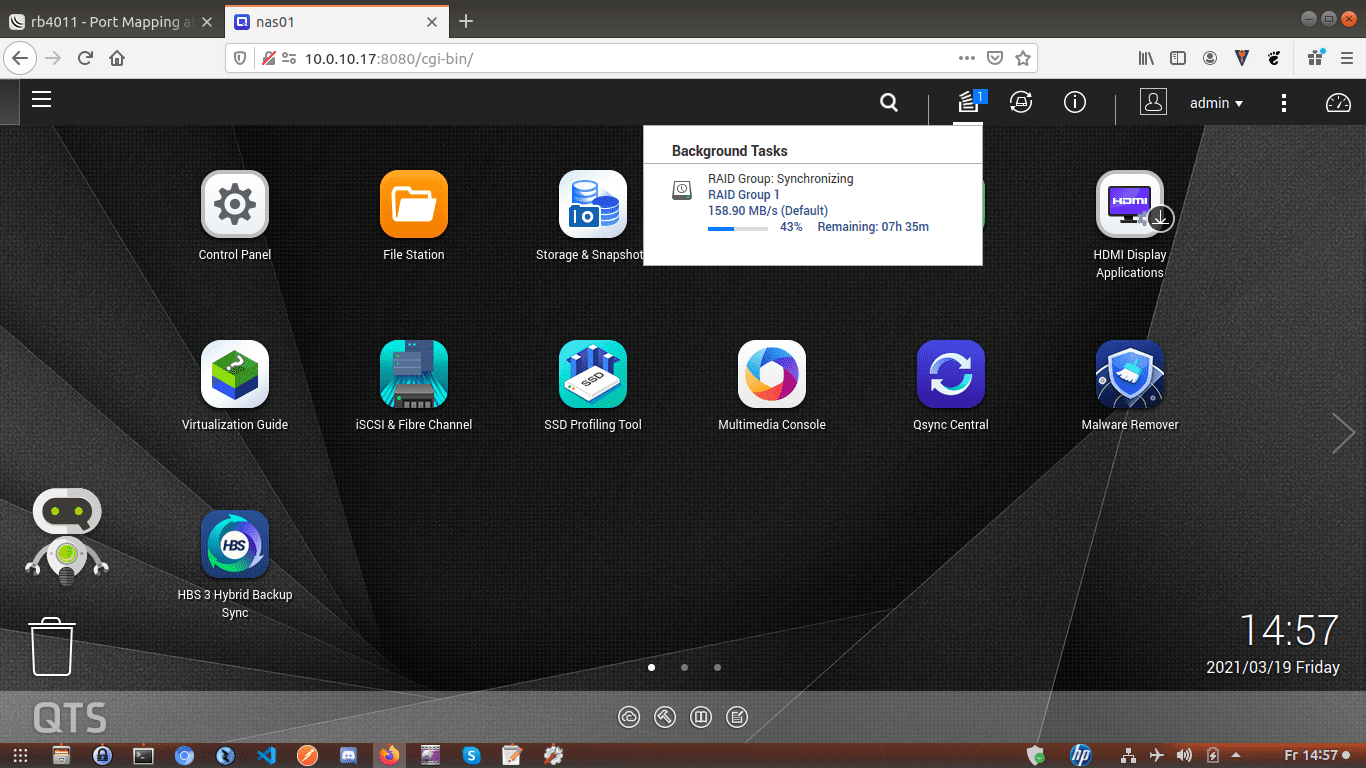Open iSCSI & Fibre Channel app

click(414, 374)
